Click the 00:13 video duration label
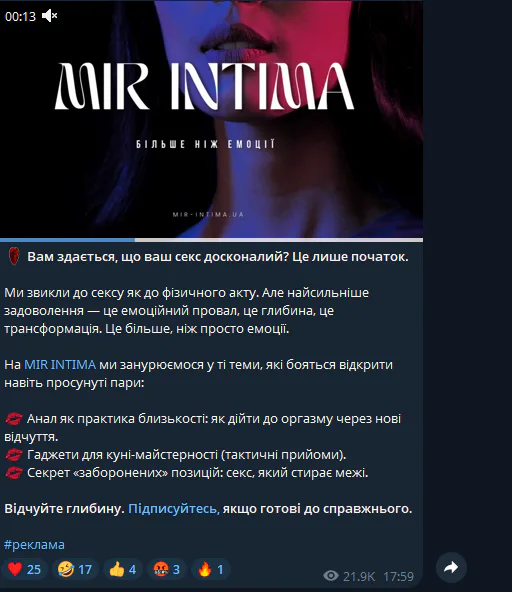This screenshot has height=592, width=512. click(20, 16)
